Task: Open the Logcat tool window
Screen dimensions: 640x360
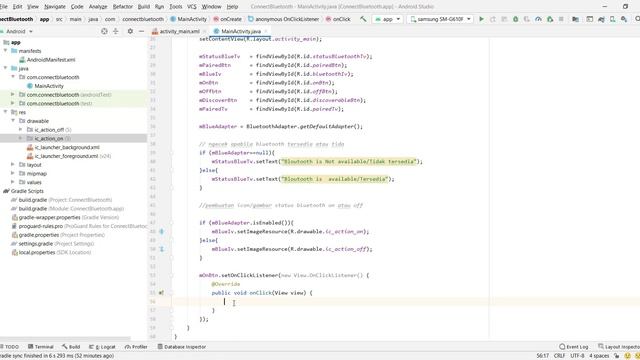Action: click(x=102, y=347)
